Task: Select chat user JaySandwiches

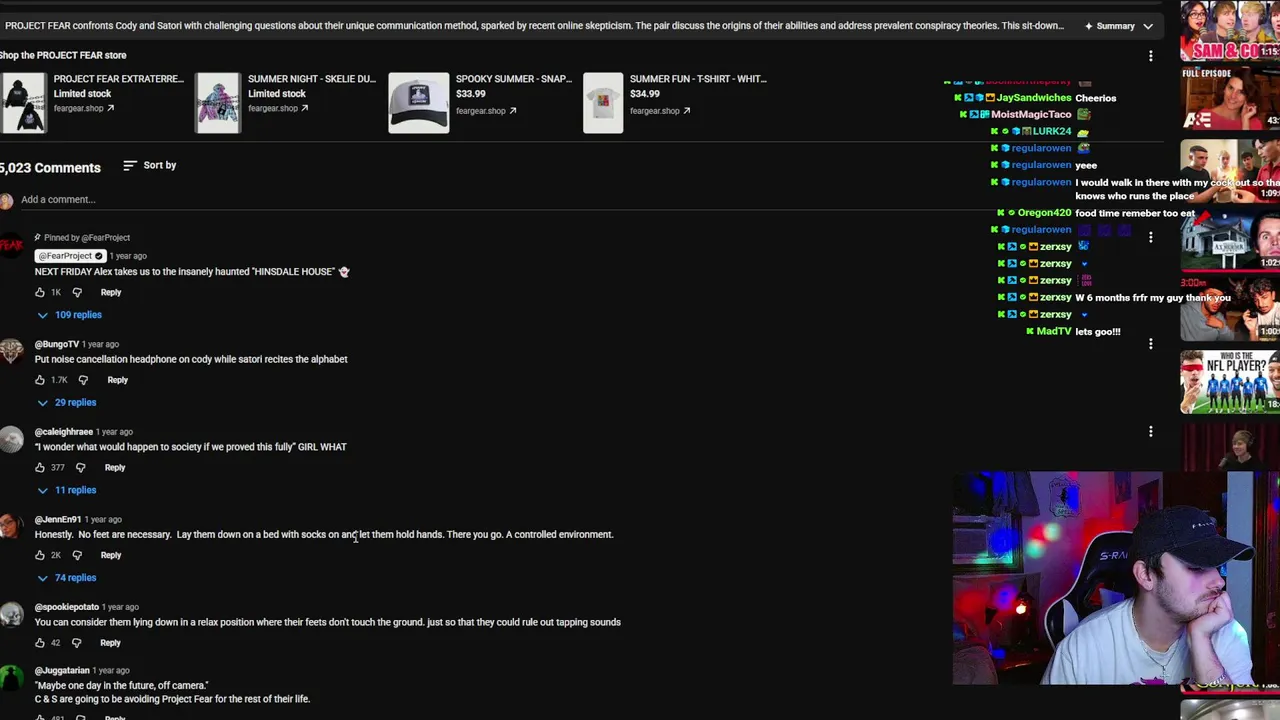Action: click(1033, 98)
